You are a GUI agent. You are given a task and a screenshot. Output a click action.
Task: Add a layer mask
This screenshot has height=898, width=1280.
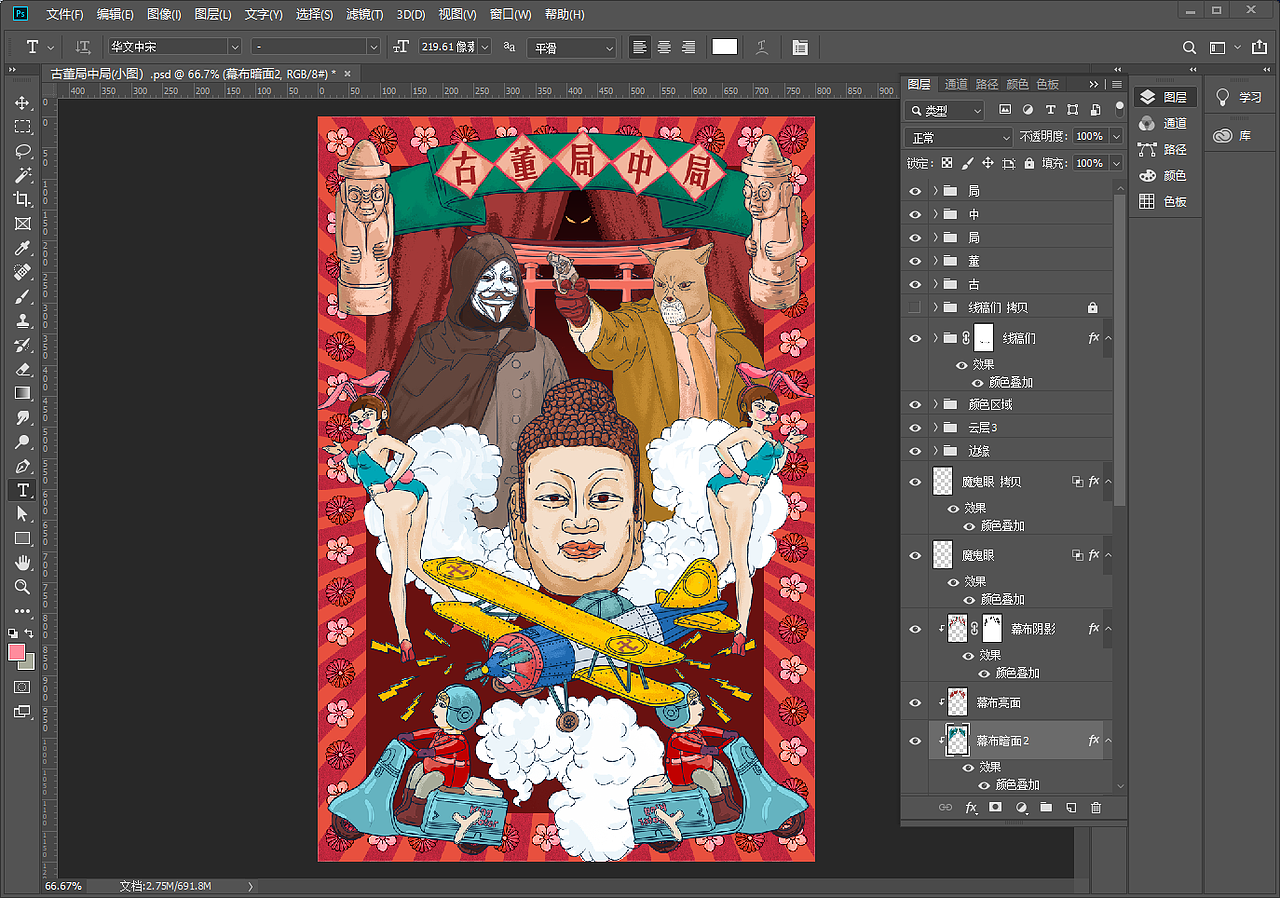(x=996, y=807)
